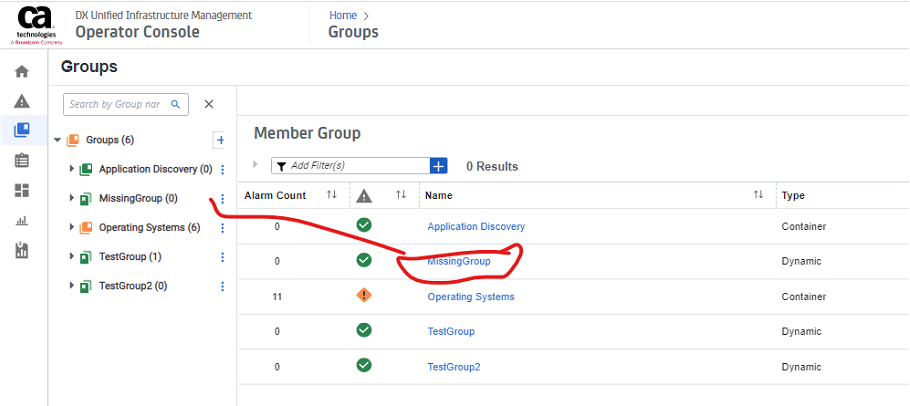Screen dimensions: 910x406
Task: Open the Home icon in sidebar
Action: pyautogui.click(x=22, y=72)
